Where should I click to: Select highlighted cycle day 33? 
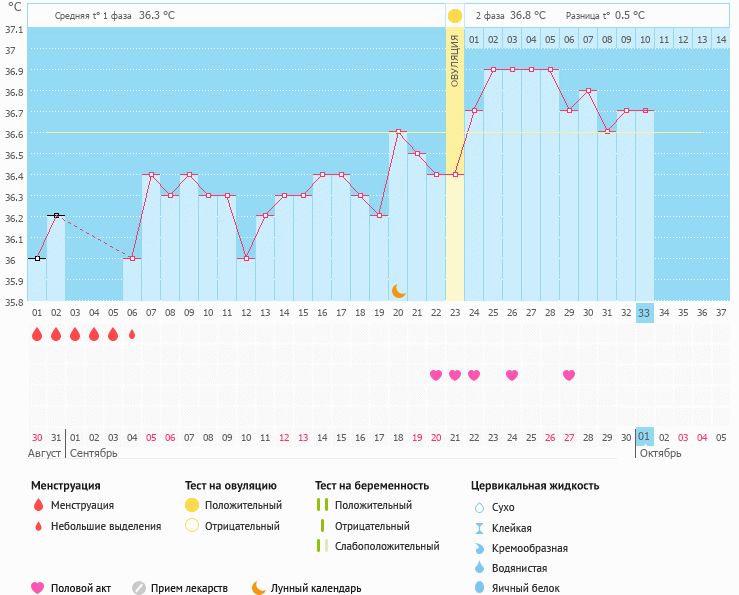(x=644, y=313)
